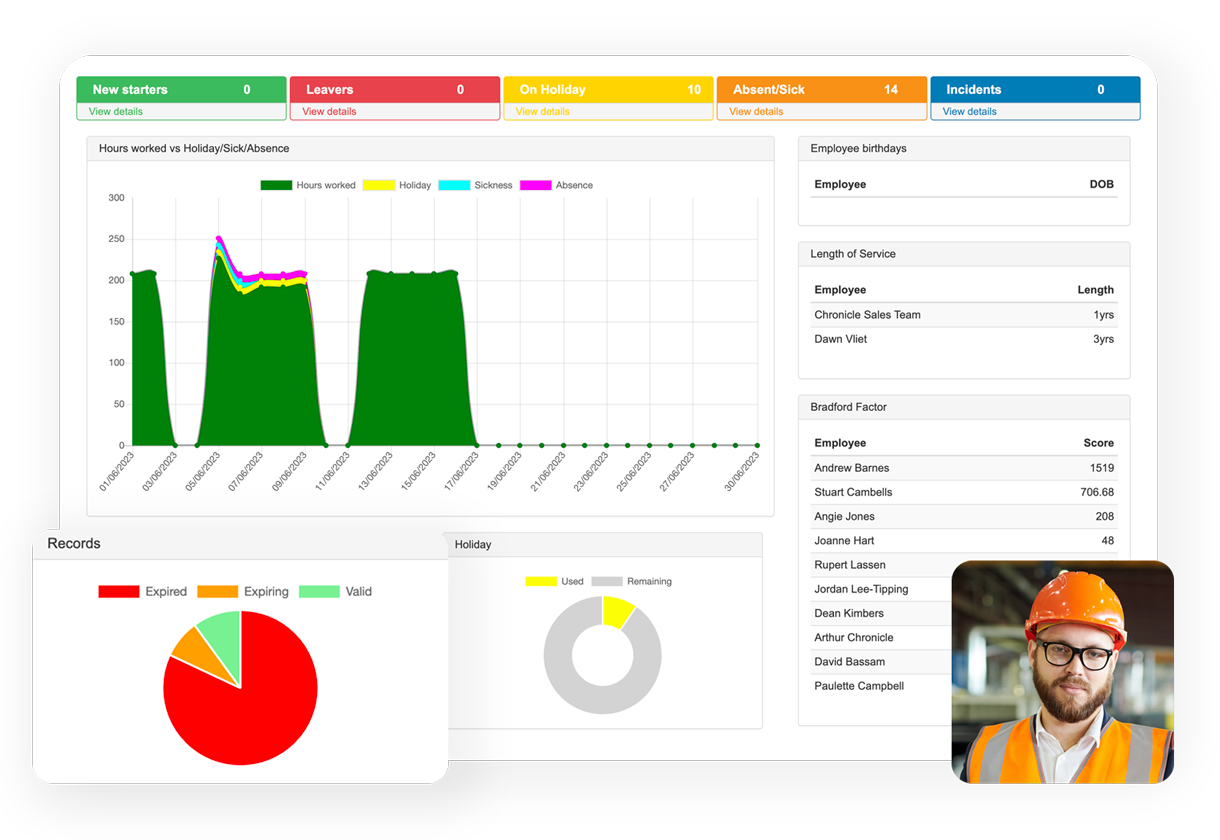Viewport: 1220px width, 840px height.
Task: Click the Records panel header
Action: (74, 544)
